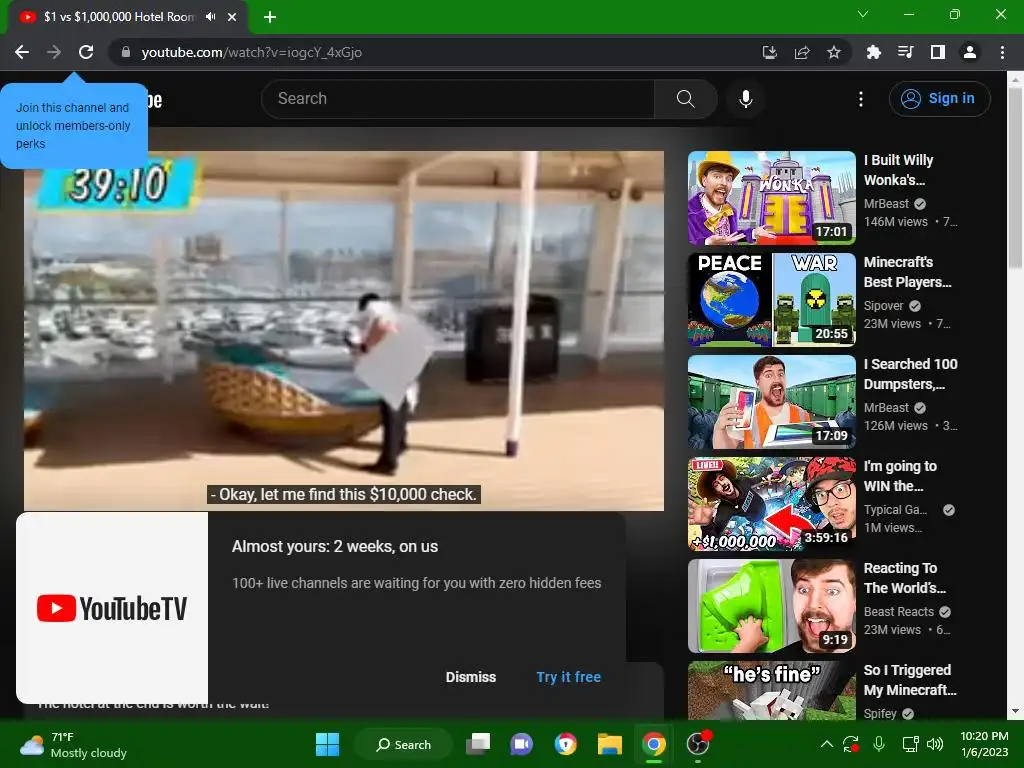Viewport: 1024px width, 768px height.
Task: Open the I Built Willy Wonka's thumbnail
Action: [x=771, y=198]
